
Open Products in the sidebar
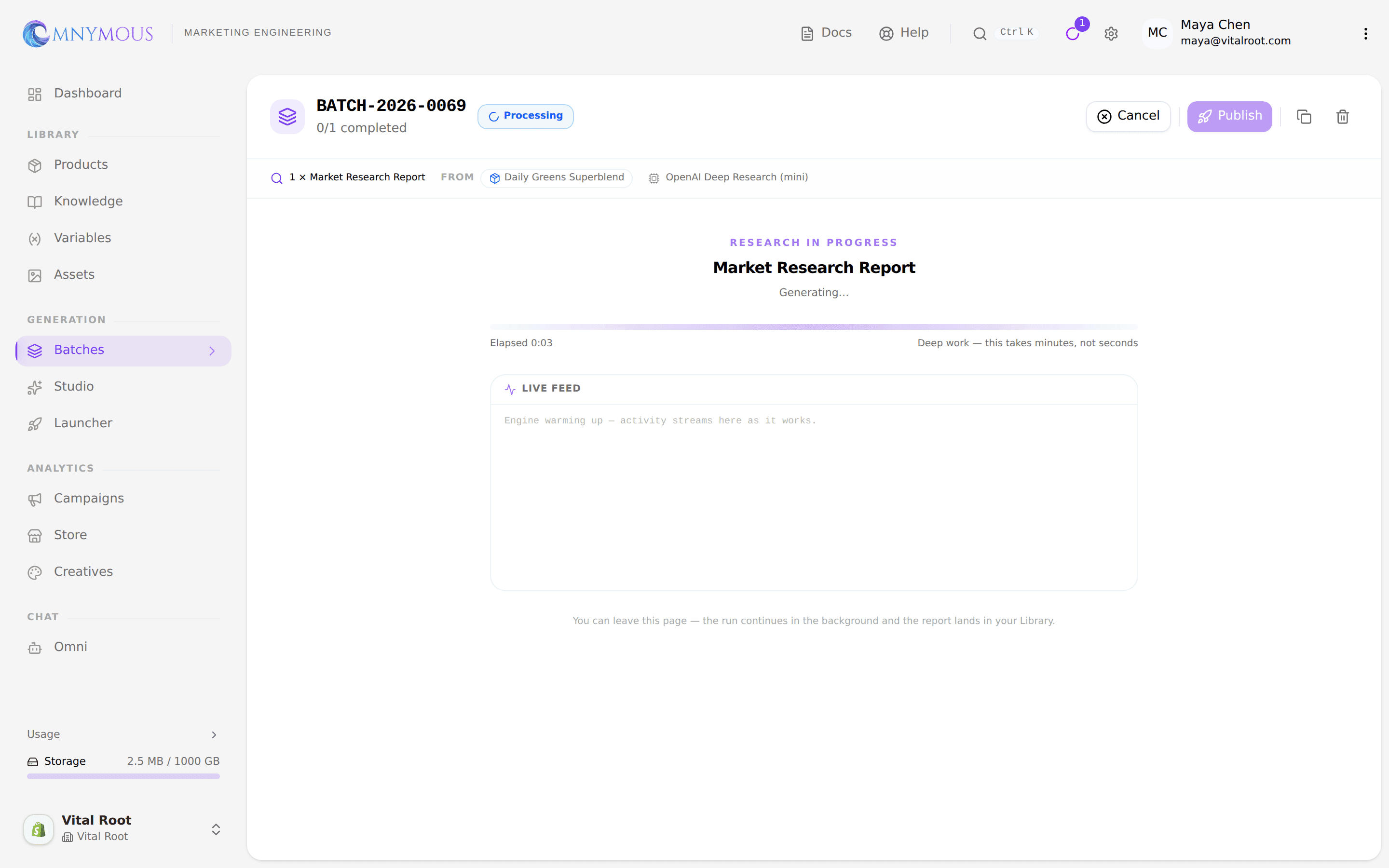123,165
